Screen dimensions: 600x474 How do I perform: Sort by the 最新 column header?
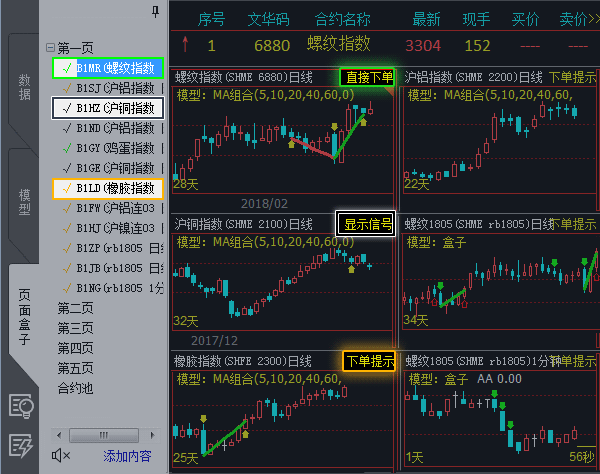click(x=426, y=18)
